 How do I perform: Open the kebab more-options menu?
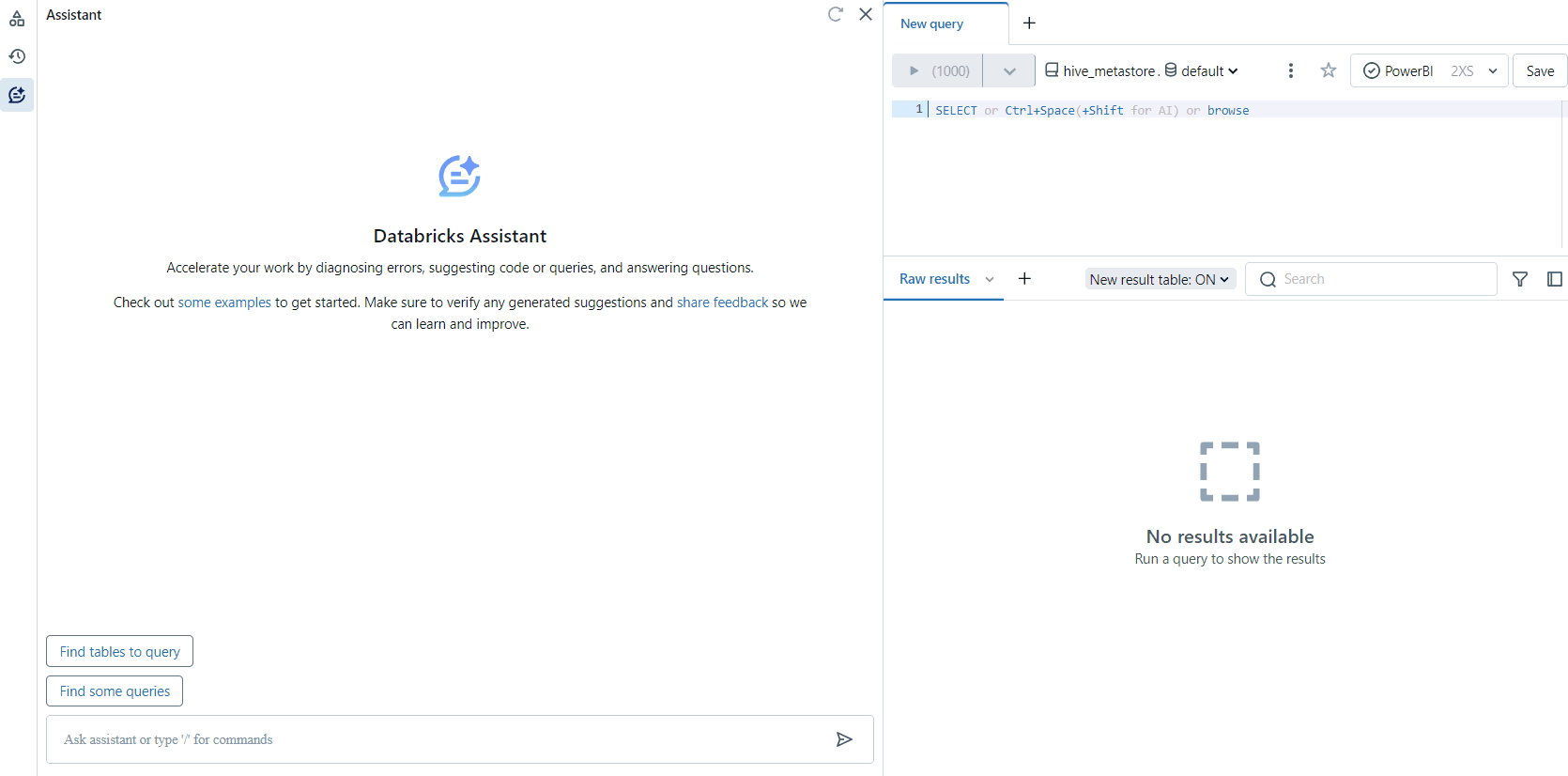pyautogui.click(x=1291, y=70)
